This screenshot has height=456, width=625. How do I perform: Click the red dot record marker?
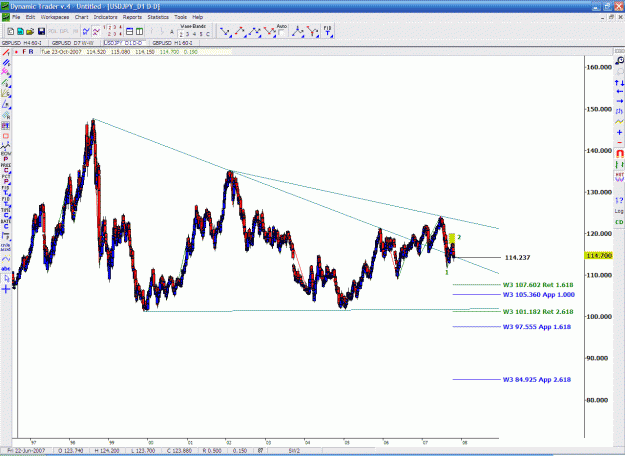[16, 52]
